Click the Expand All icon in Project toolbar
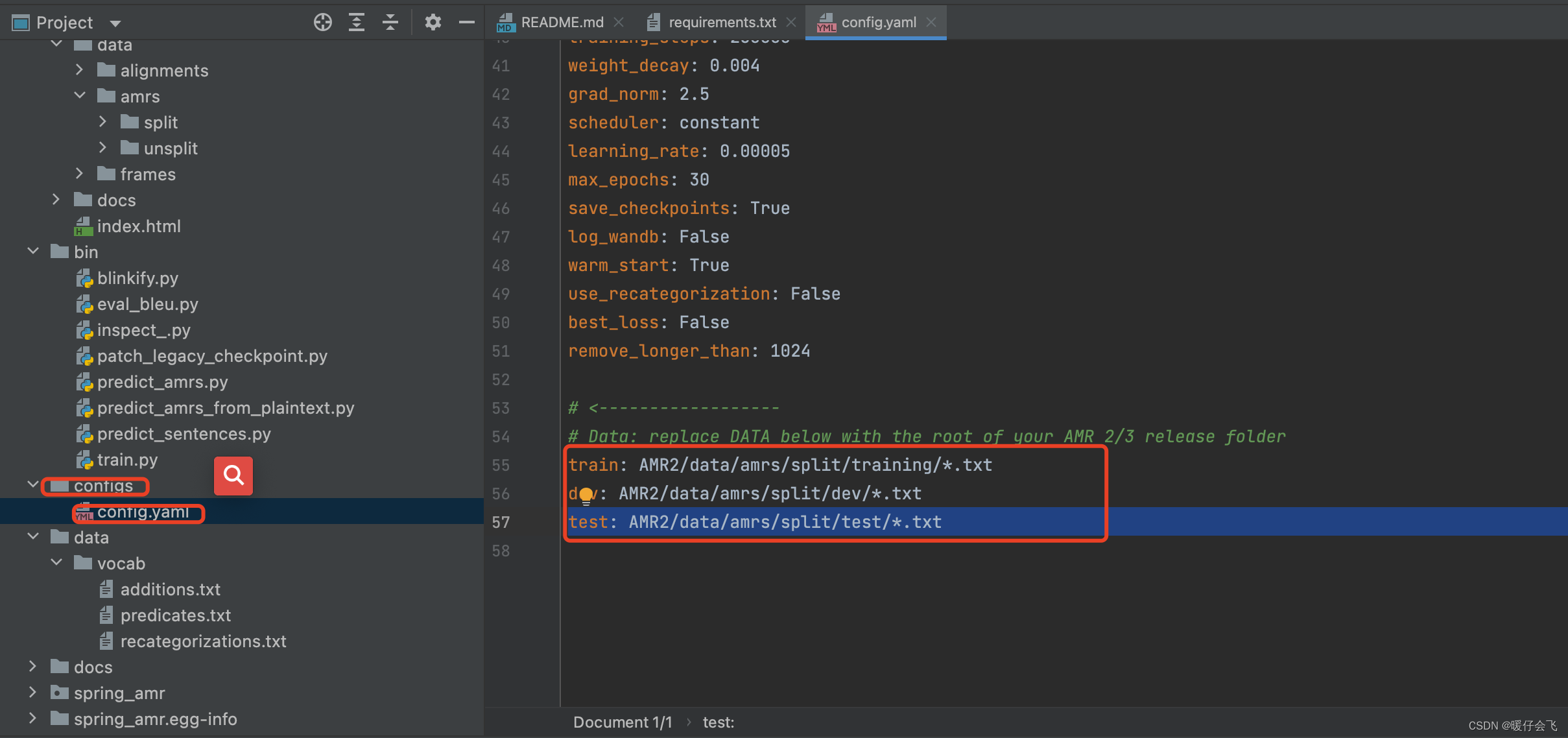This screenshot has width=1568, height=738. click(356, 23)
